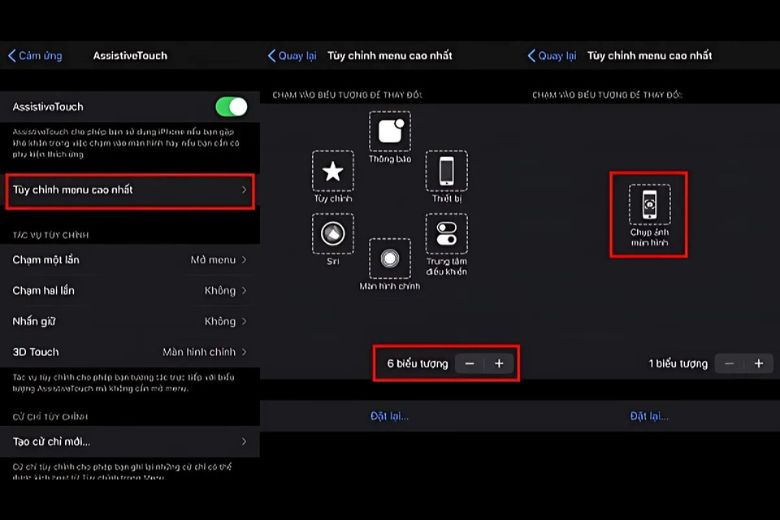Click the '6 biểu tượng' label
The image size is (780, 520).
pos(417,364)
